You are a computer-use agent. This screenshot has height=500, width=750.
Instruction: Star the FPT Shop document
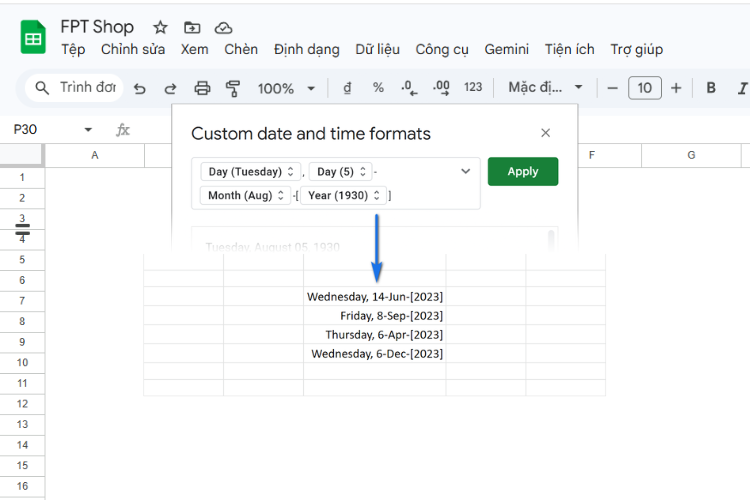point(160,28)
